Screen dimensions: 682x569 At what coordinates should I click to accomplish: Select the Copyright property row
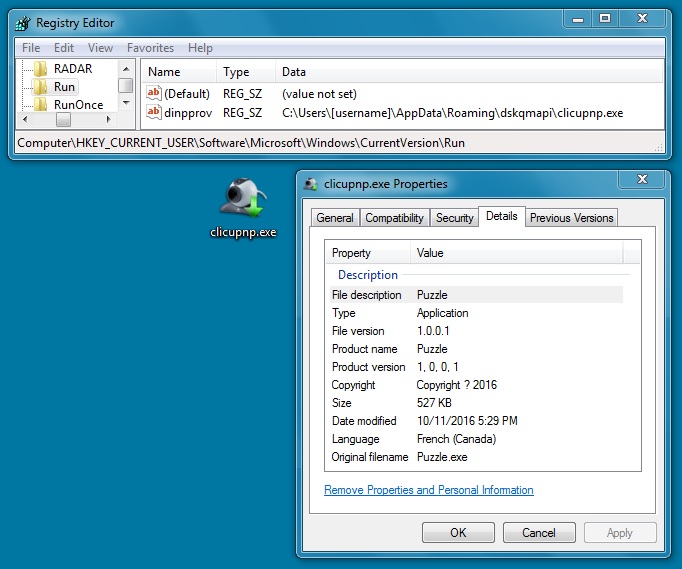coord(477,385)
